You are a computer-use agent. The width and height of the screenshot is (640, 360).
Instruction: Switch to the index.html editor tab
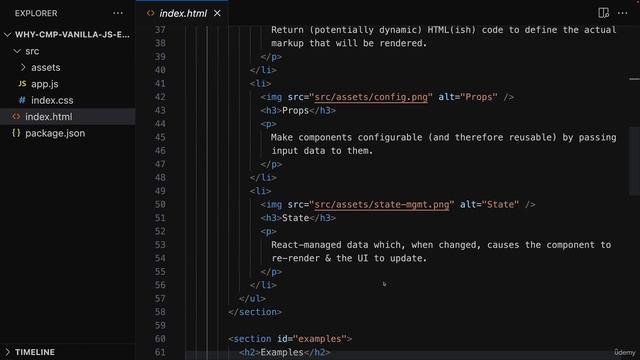pos(183,13)
